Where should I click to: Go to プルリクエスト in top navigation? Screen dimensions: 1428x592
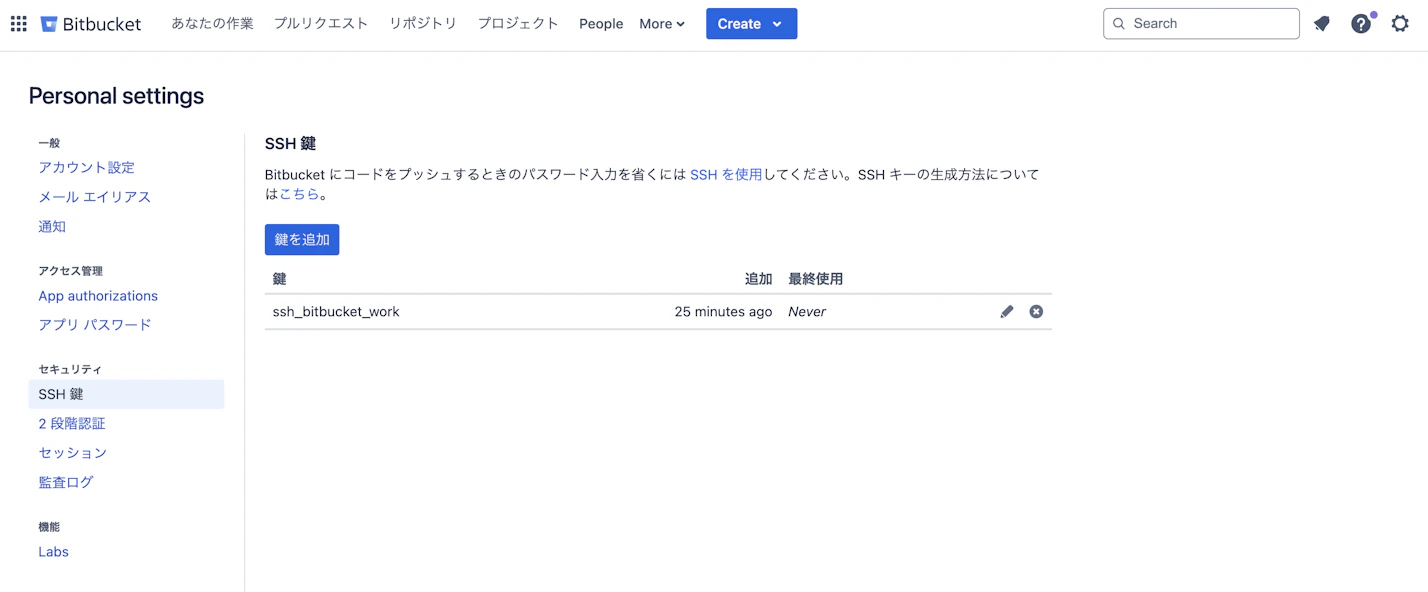(x=321, y=23)
